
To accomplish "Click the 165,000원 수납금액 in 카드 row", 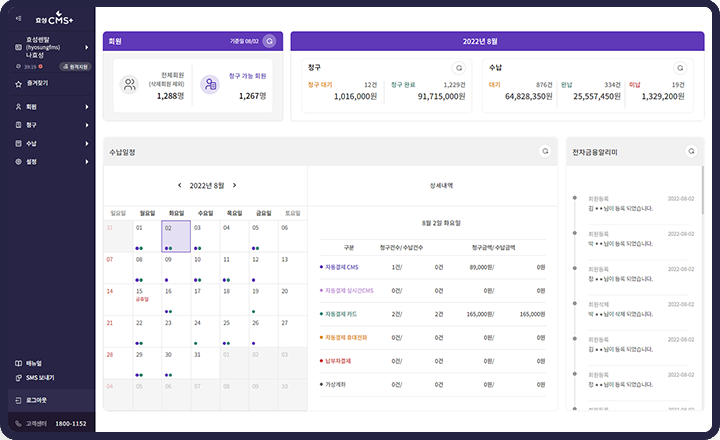I will tap(532, 314).
